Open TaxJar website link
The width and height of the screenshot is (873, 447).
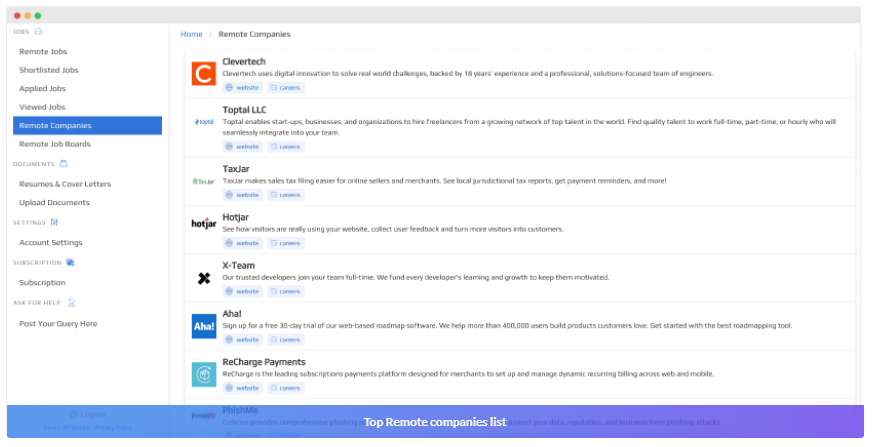tap(243, 195)
